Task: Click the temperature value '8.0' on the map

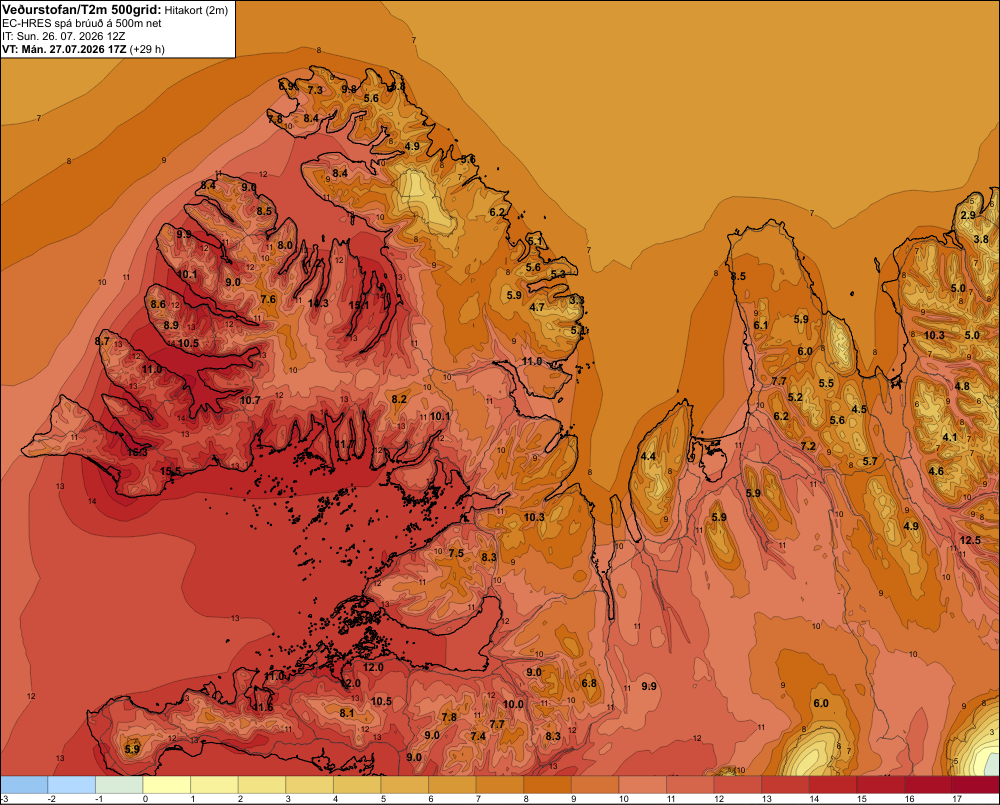Action: click(285, 245)
